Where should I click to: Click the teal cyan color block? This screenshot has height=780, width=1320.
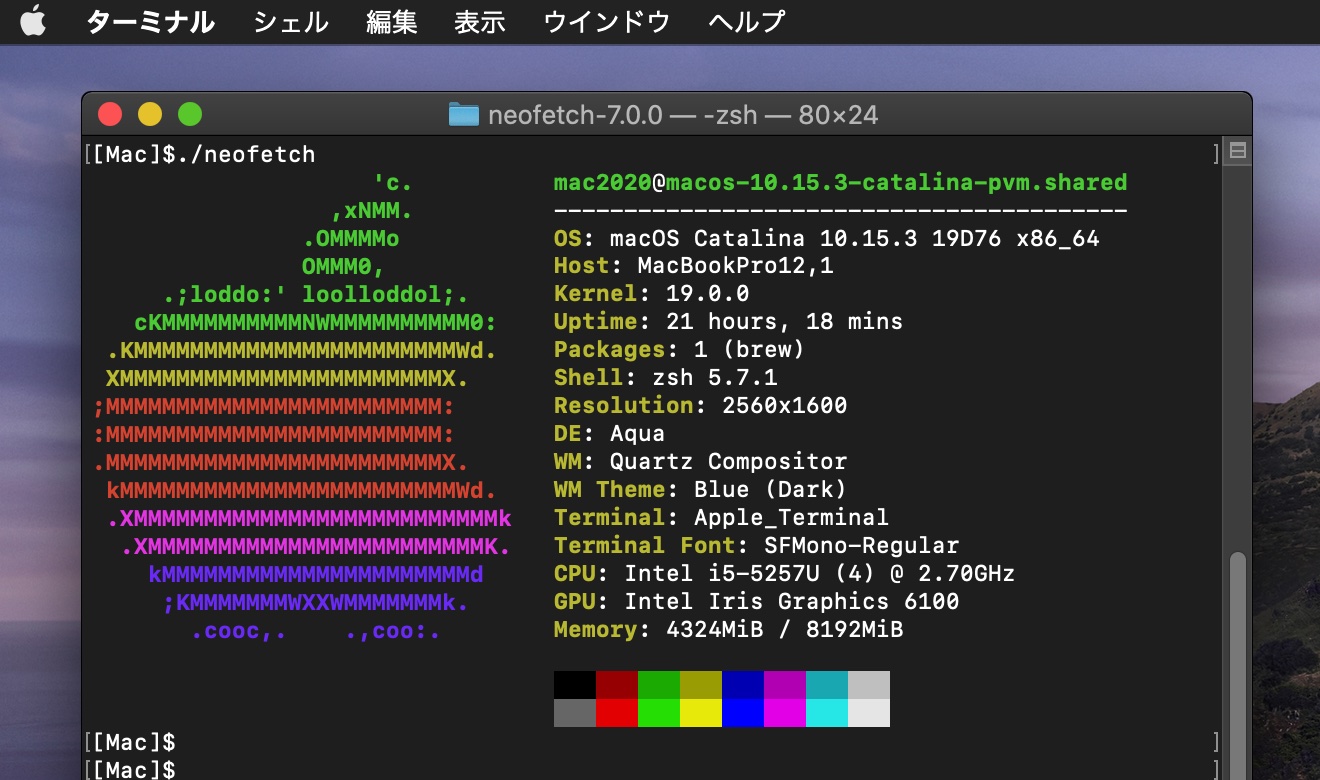coord(827,685)
